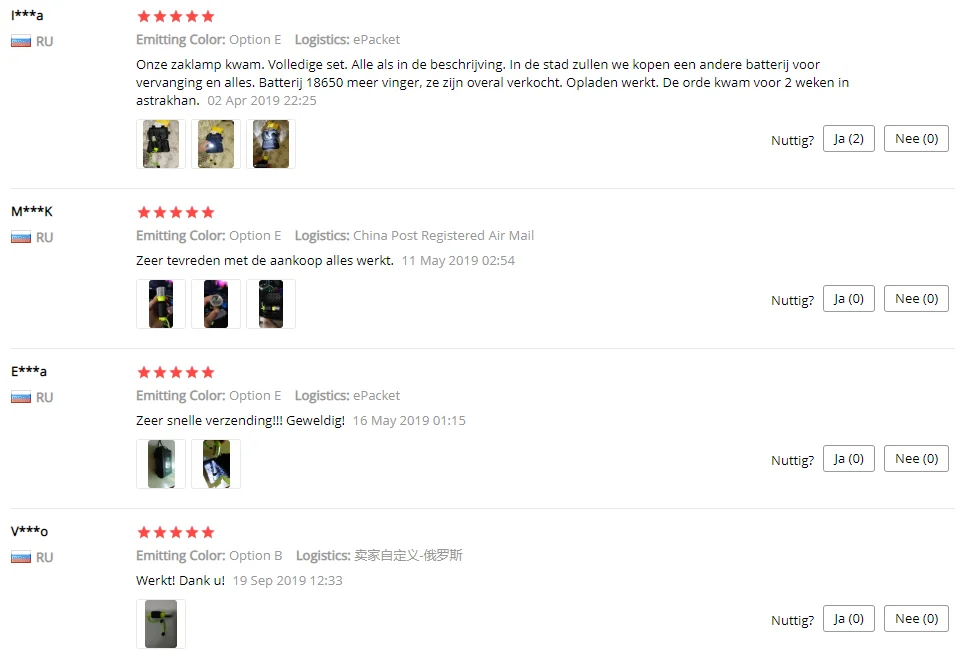Screen dimensions: 963x653
Task: Vote Ja on M***K's review
Action: [x=848, y=299]
